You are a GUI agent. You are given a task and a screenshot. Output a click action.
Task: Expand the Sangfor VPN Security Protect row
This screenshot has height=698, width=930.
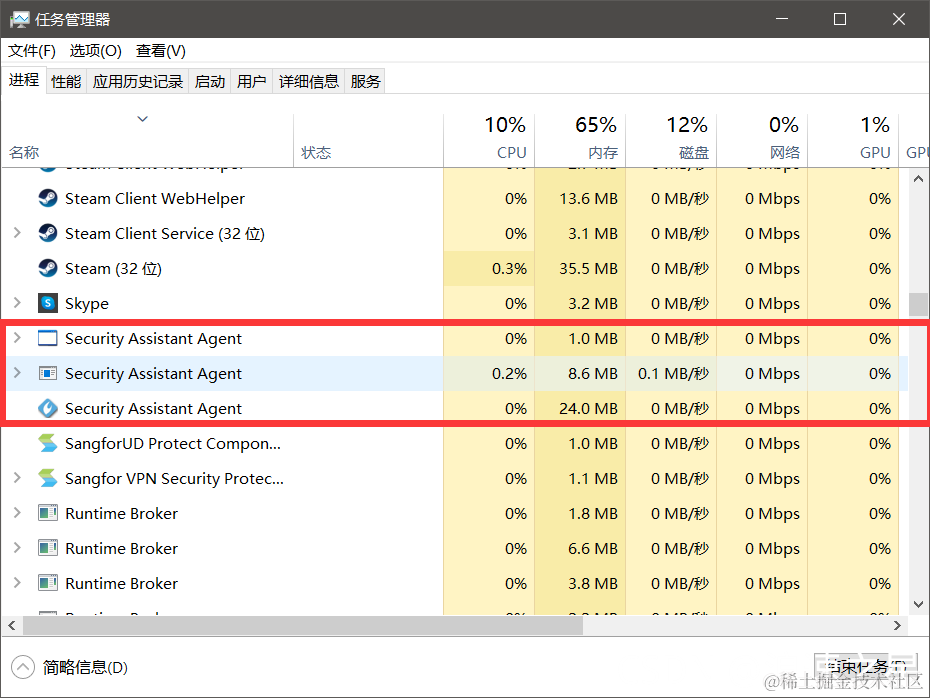click(17, 478)
